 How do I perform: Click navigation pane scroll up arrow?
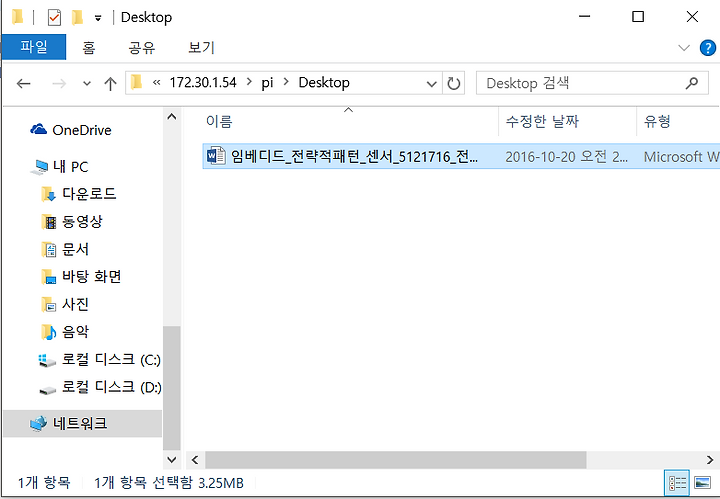tap(172, 117)
